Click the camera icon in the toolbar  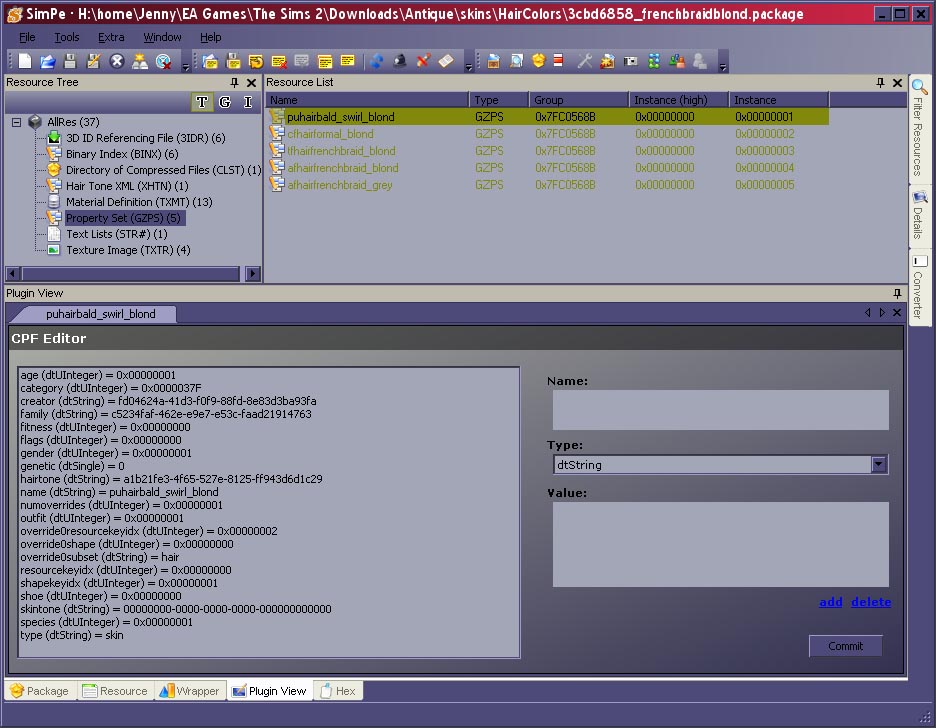coord(631,62)
